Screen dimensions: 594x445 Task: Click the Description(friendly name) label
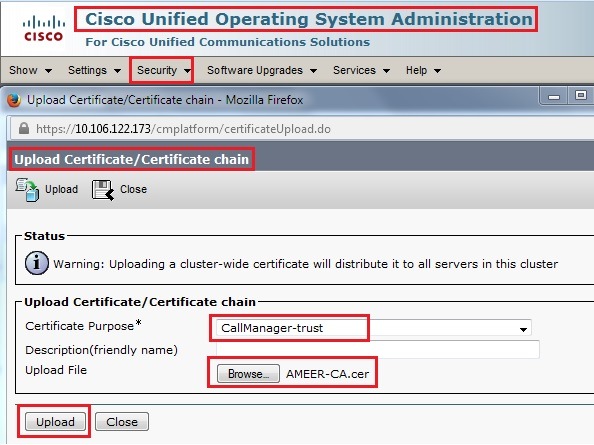pos(102,350)
